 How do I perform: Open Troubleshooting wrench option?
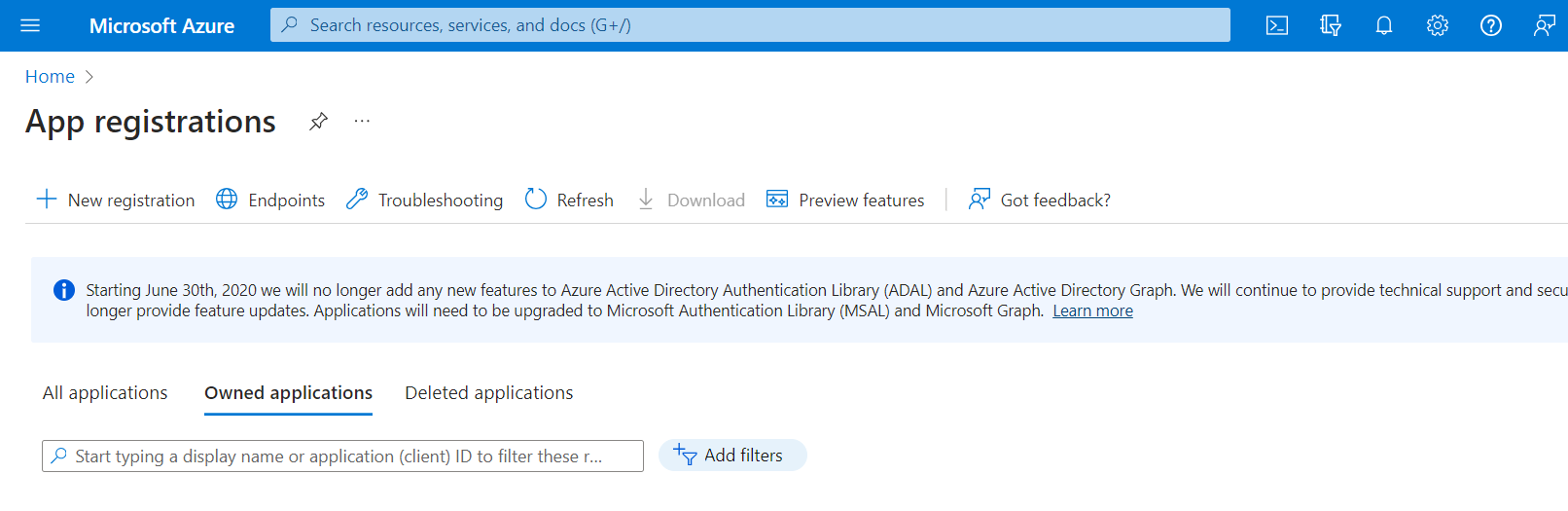(425, 200)
